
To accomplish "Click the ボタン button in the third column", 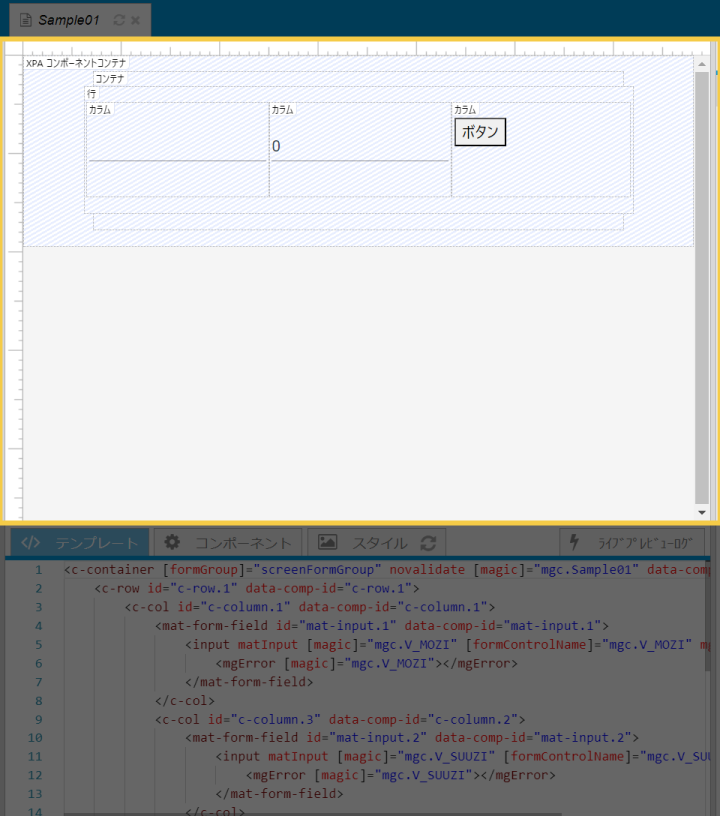I will (480, 132).
